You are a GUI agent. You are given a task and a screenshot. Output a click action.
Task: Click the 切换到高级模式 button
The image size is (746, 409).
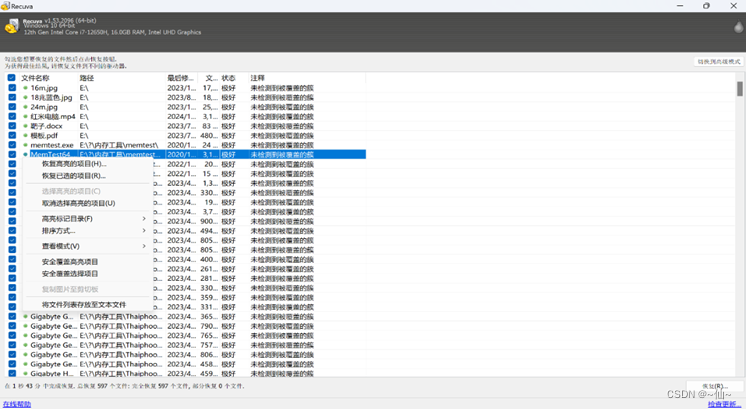click(x=719, y=62)
